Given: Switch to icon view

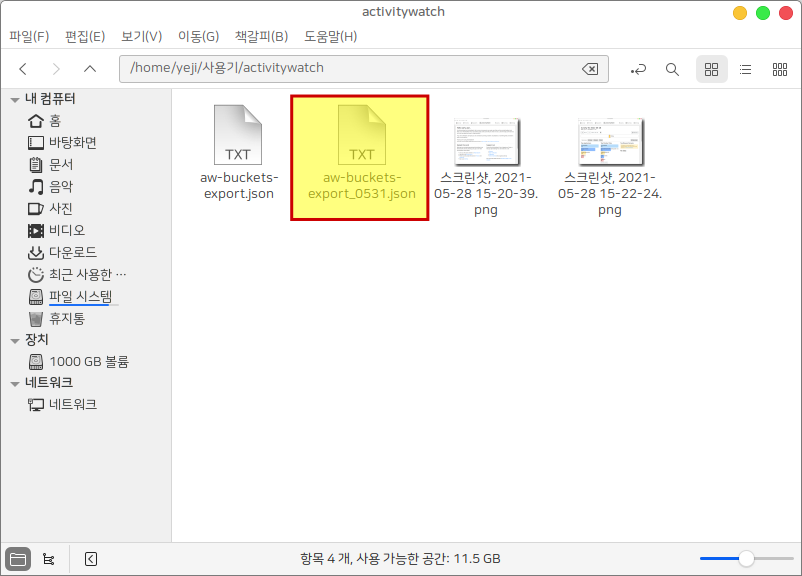Looking at the screenshot, I should point(711,69).
